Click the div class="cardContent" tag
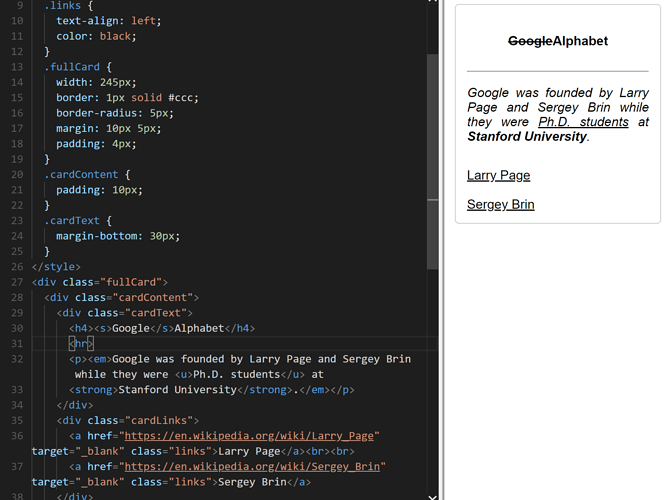 (x=121, y=298)
